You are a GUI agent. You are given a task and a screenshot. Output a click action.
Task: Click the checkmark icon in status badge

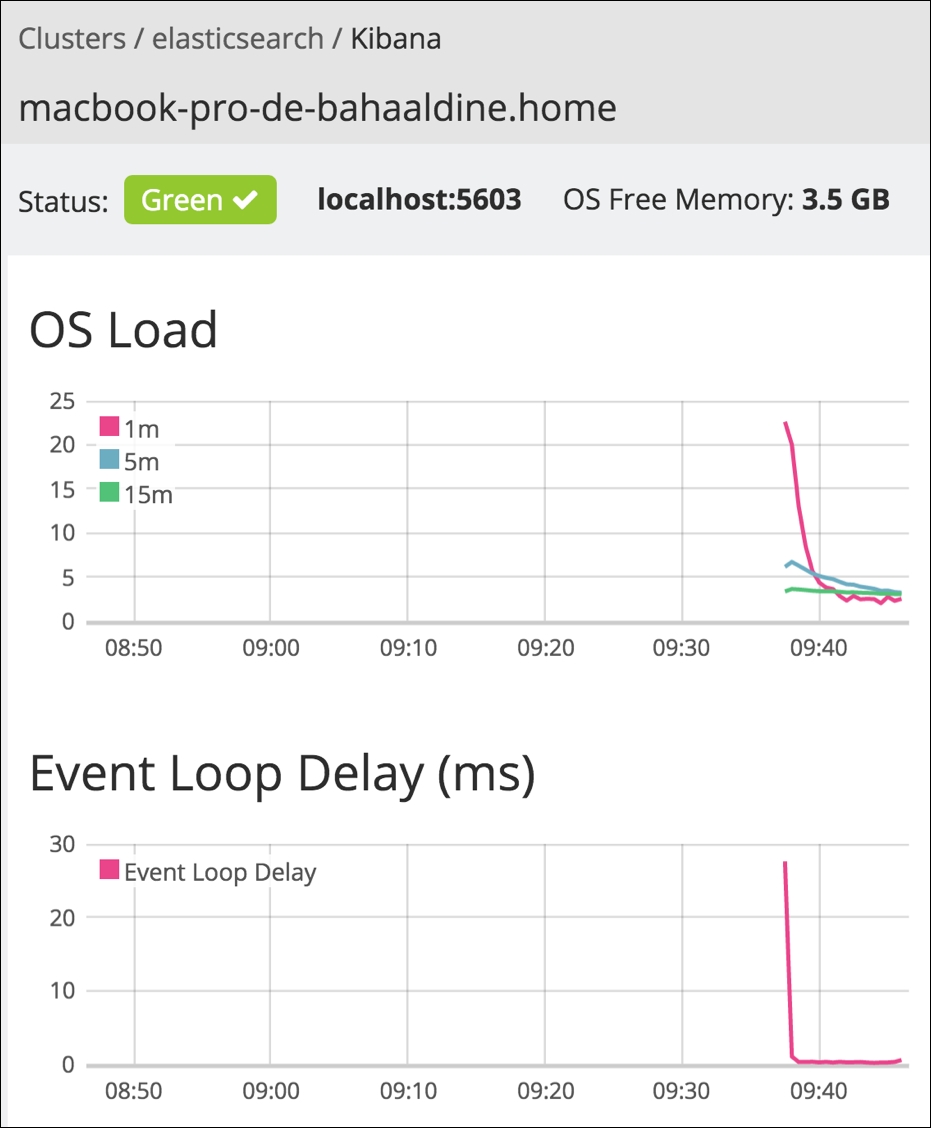(245, 199)
